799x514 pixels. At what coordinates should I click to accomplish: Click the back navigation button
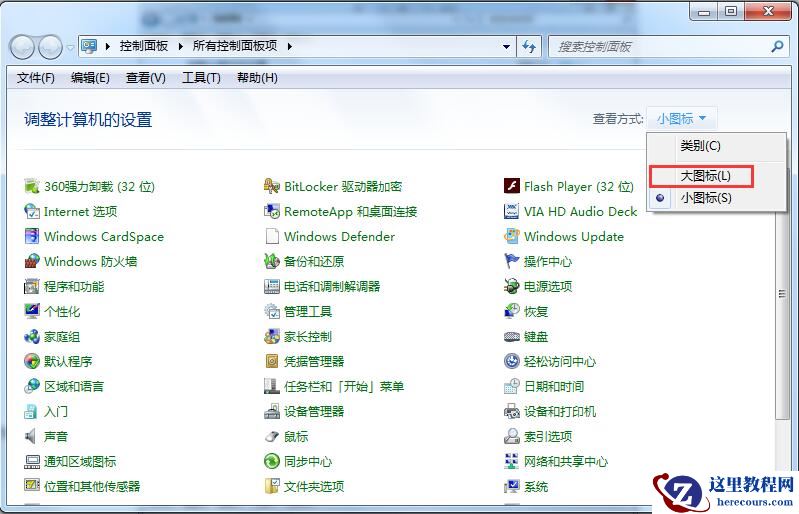22,47
